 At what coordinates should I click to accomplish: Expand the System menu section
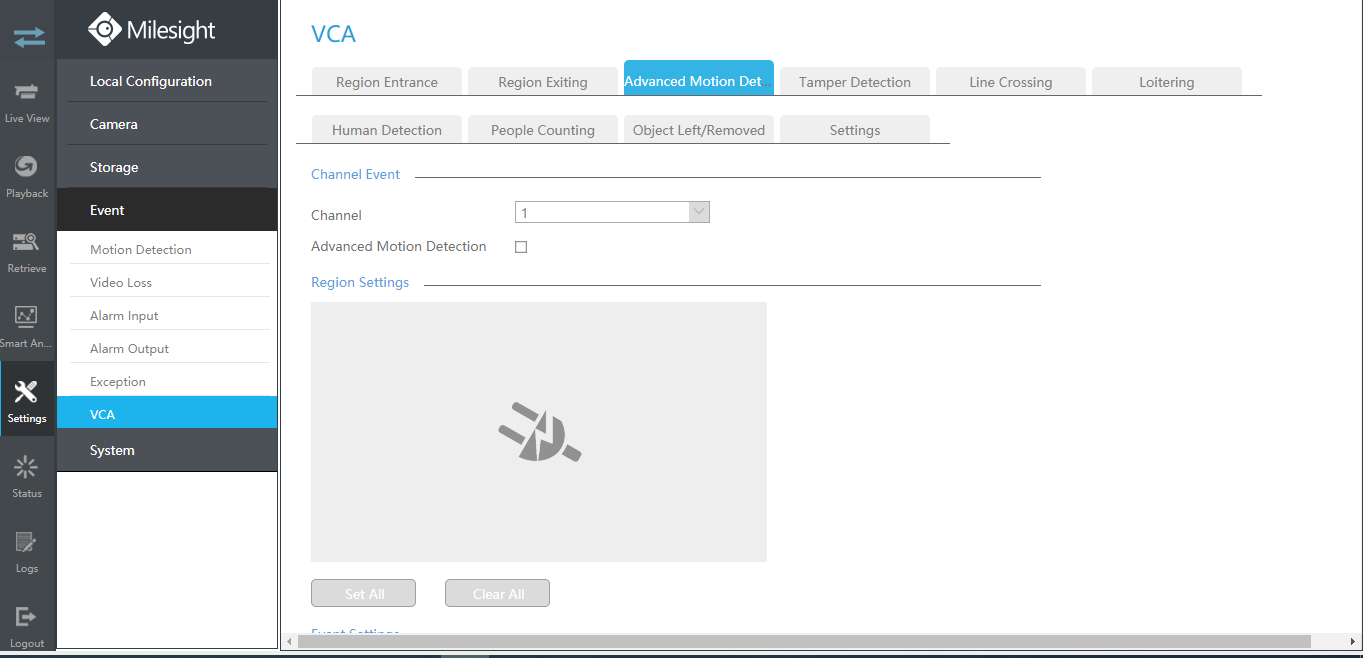click(x=167, y=450)
